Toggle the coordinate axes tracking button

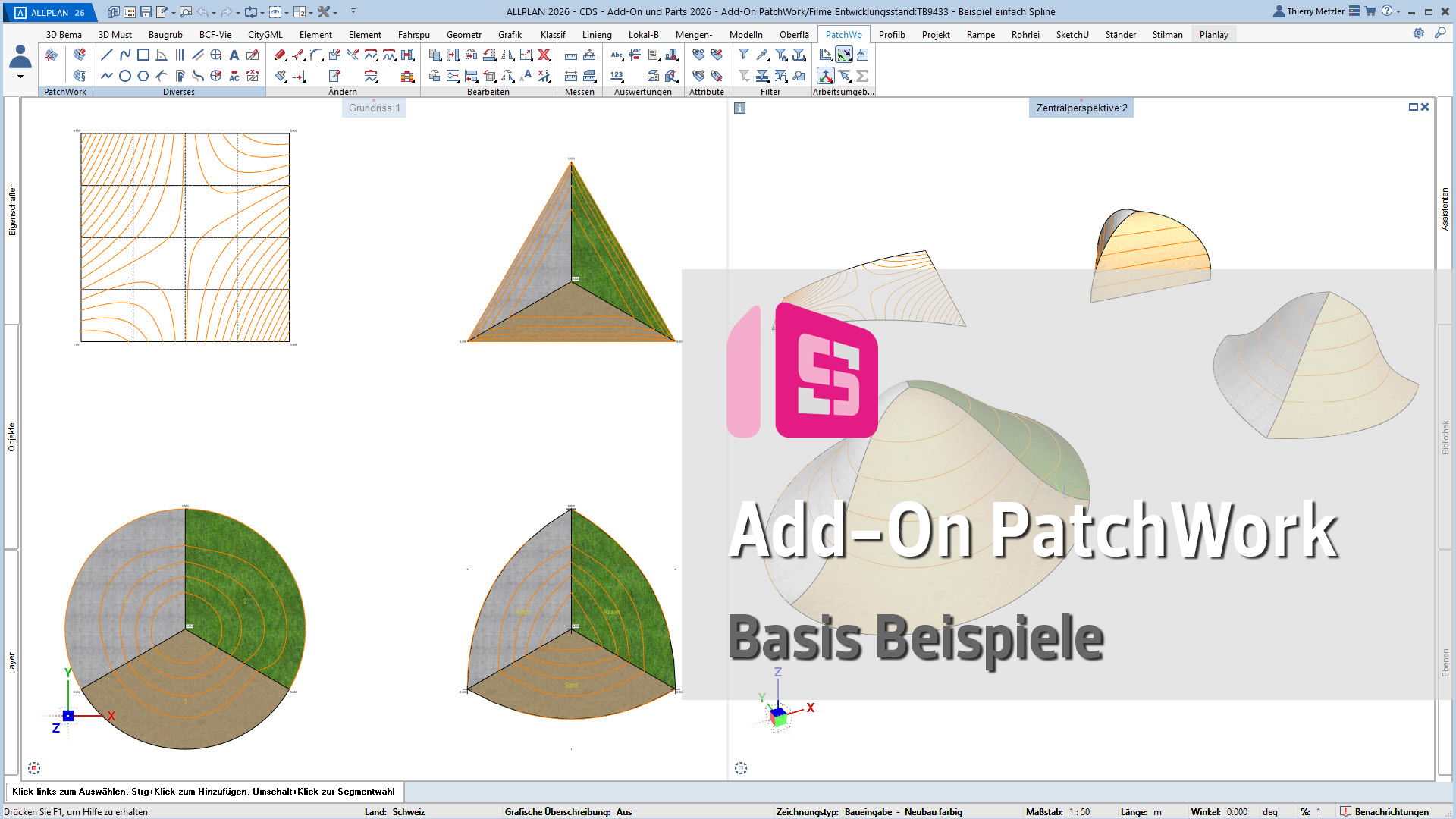point(826,76)
